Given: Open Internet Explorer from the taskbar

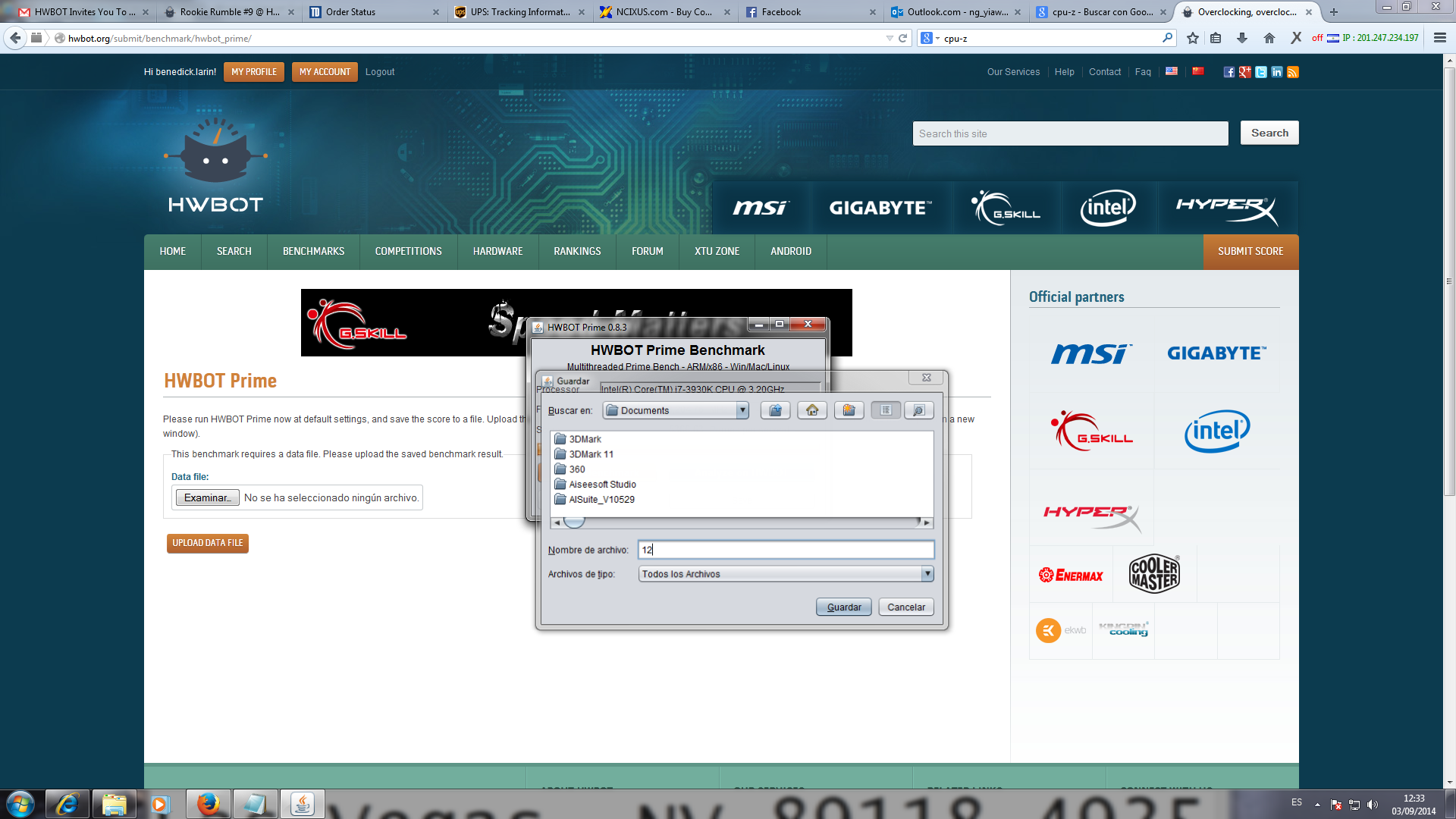Looking at the screenshot, I should tap(67, 804).
